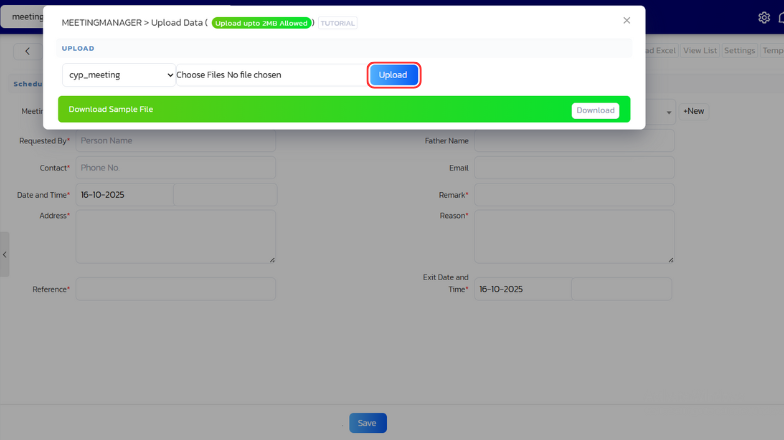
Task: Click the notification bell icon
Action: (781, 18)
